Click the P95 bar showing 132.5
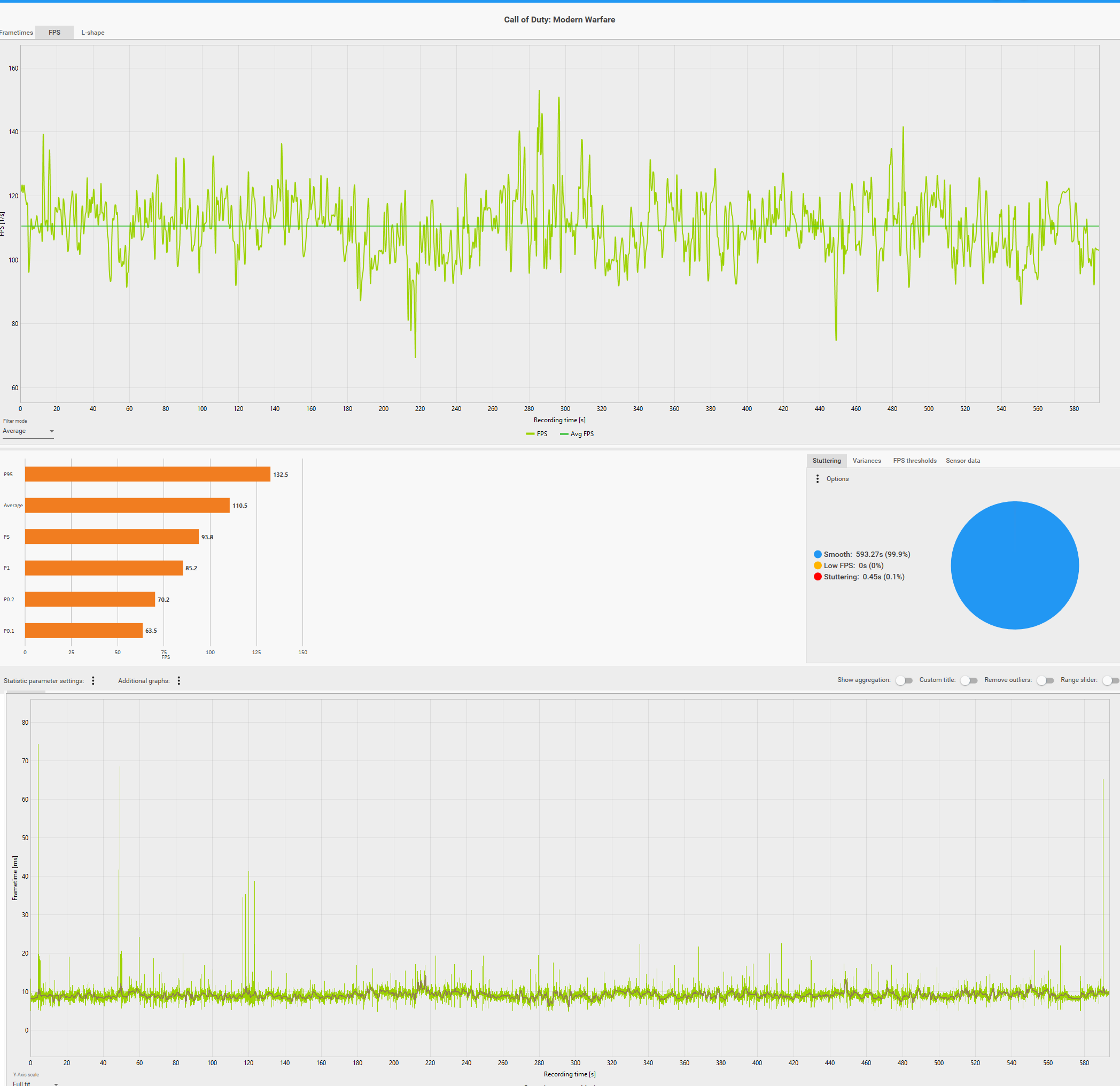 point(147,475)
